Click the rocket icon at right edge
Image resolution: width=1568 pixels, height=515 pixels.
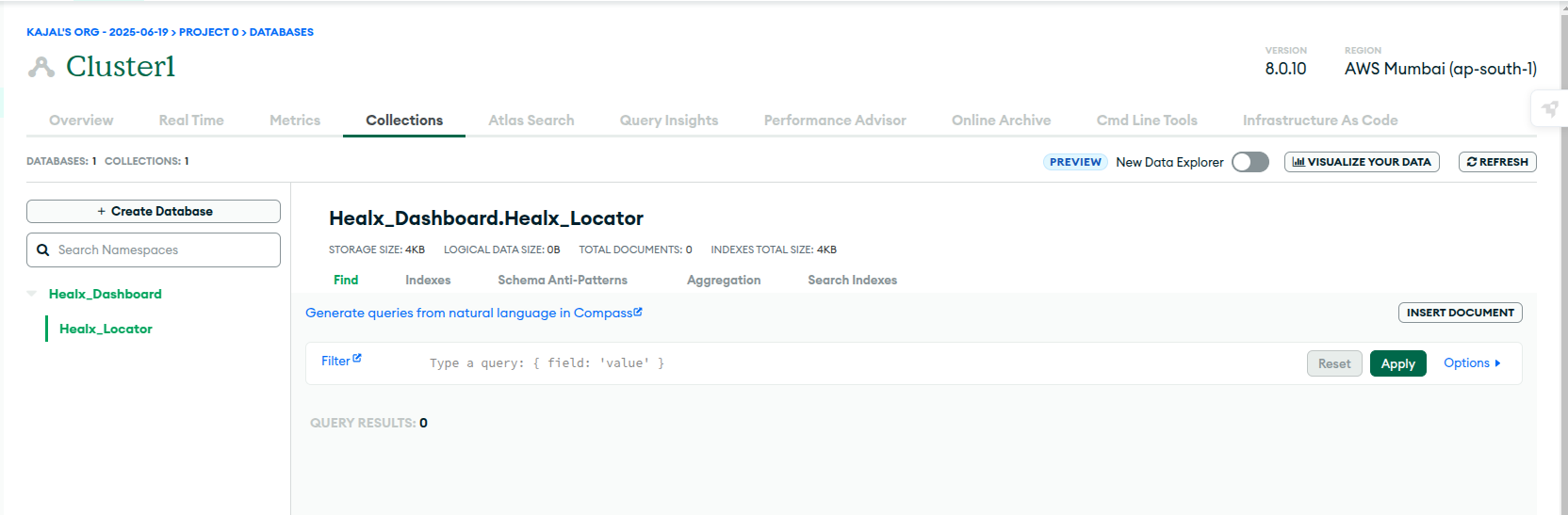(x=1550, y=109)
